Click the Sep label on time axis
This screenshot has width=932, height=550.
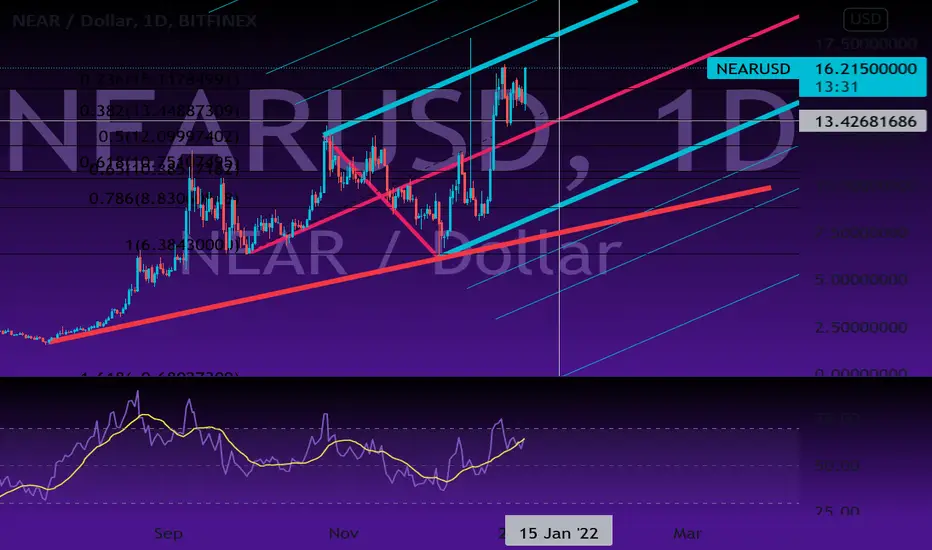[168, 533]
